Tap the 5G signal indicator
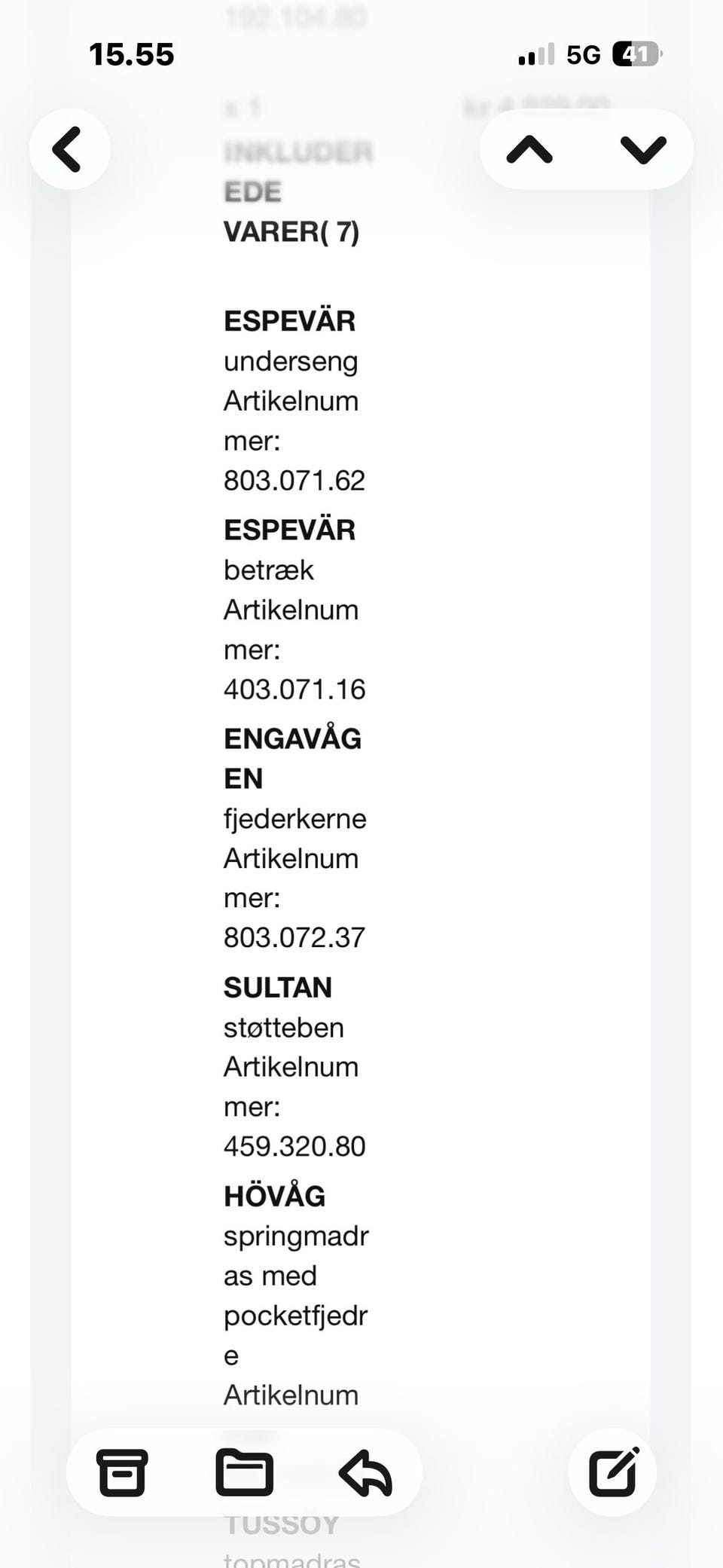The image size is (723, 1568). pos(584,54)
